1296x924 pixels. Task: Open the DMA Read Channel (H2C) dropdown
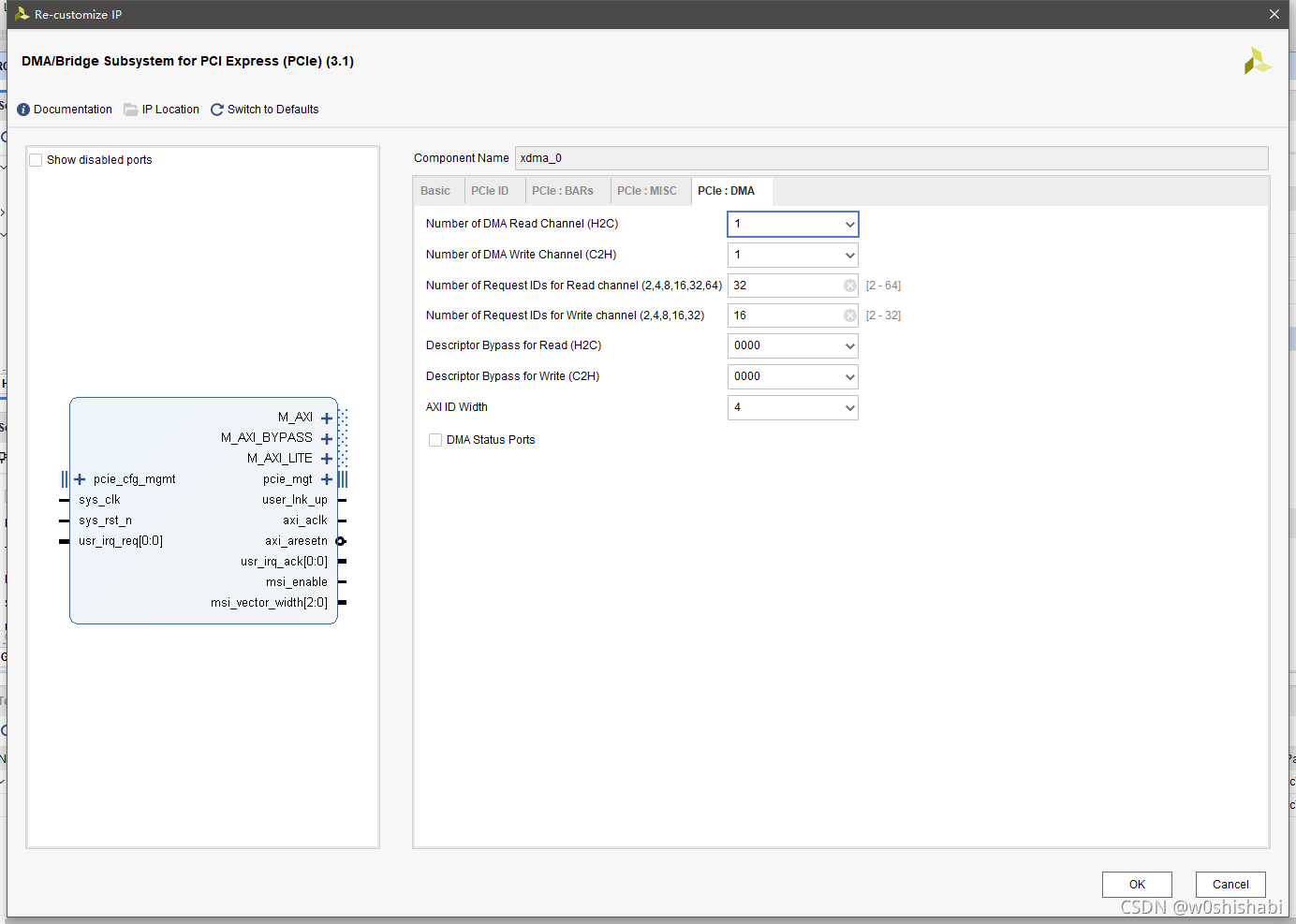pyautogui.click(x=793, y=224)
